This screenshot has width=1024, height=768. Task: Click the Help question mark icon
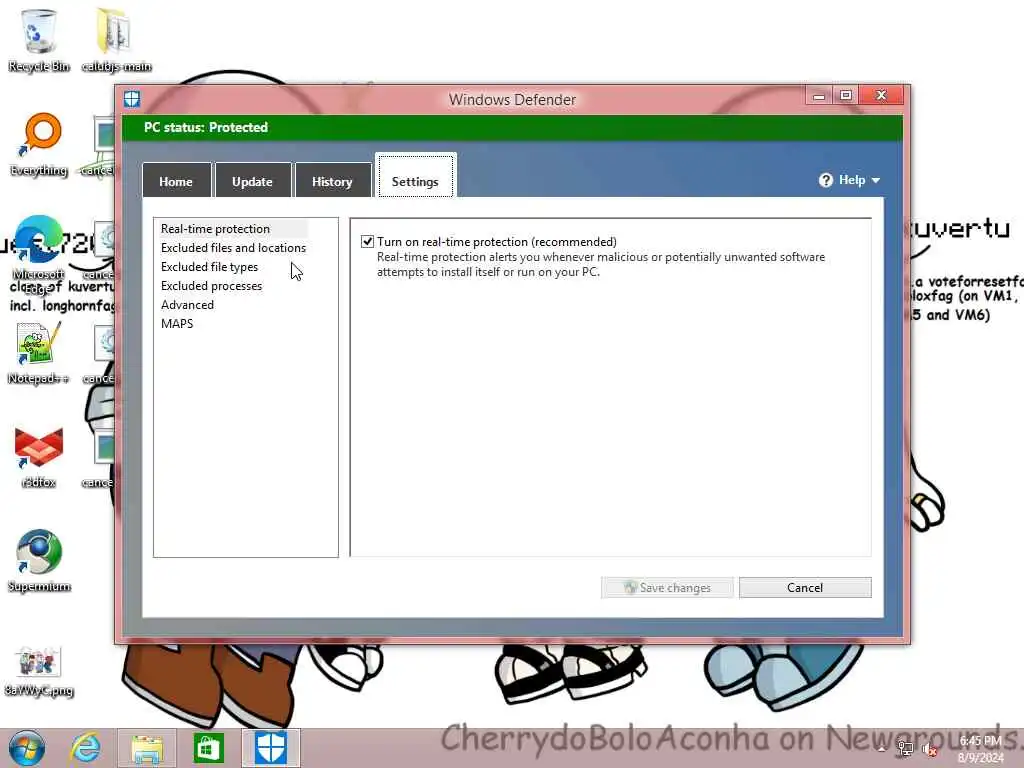(x=825, y=180)
